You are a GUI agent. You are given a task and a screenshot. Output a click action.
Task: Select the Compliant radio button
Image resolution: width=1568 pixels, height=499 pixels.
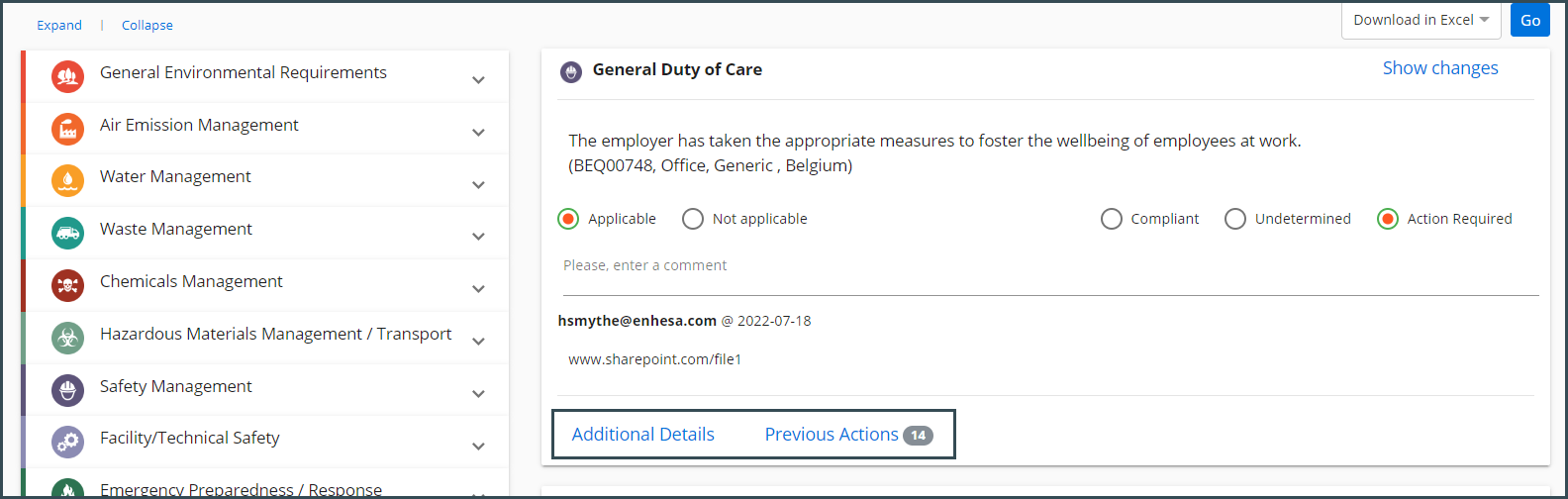1112,219
